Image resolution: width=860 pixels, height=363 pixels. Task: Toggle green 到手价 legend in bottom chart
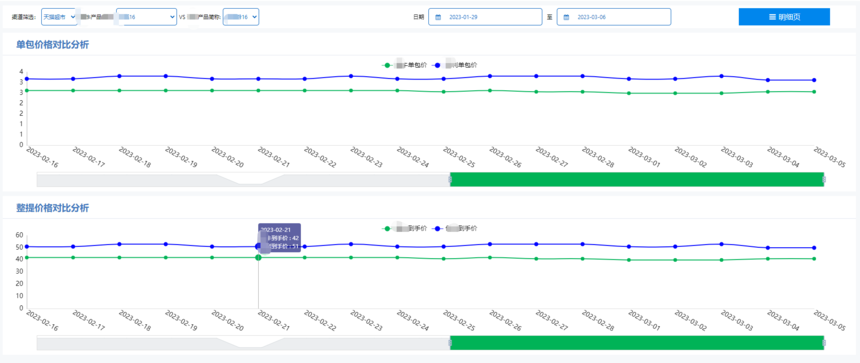(x=404, y=228)
